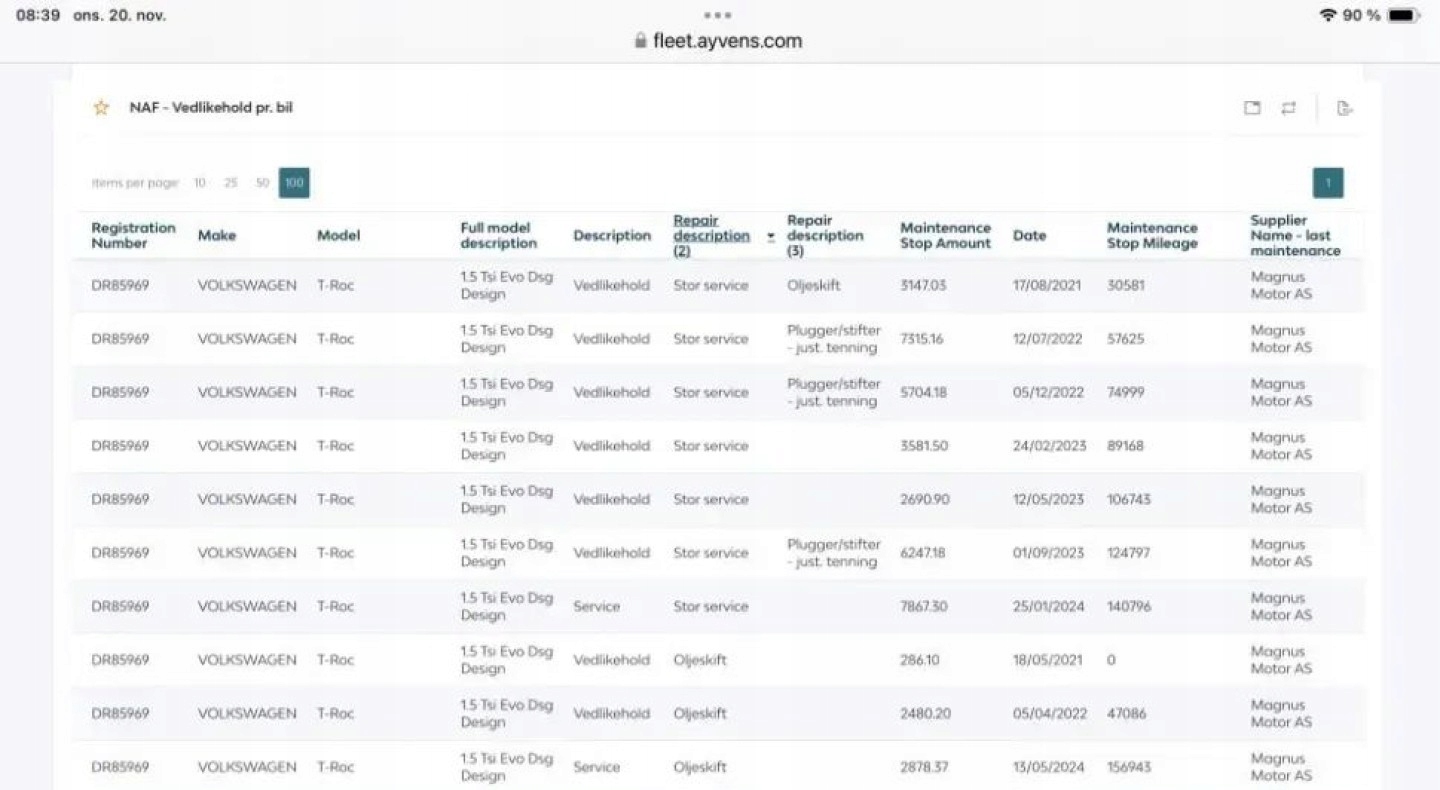Screen dimensions: 1440x790
Task: Click the Maintenance Stop Amount column header
Action: (946, 236)
